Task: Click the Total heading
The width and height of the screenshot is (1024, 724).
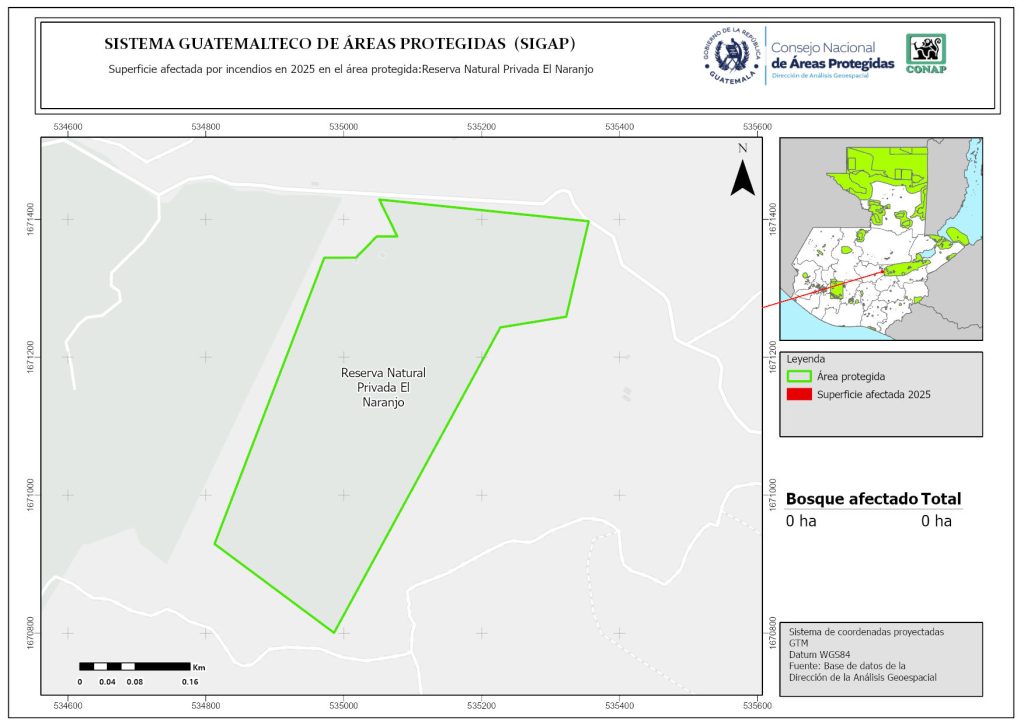Action: point(942,499)
